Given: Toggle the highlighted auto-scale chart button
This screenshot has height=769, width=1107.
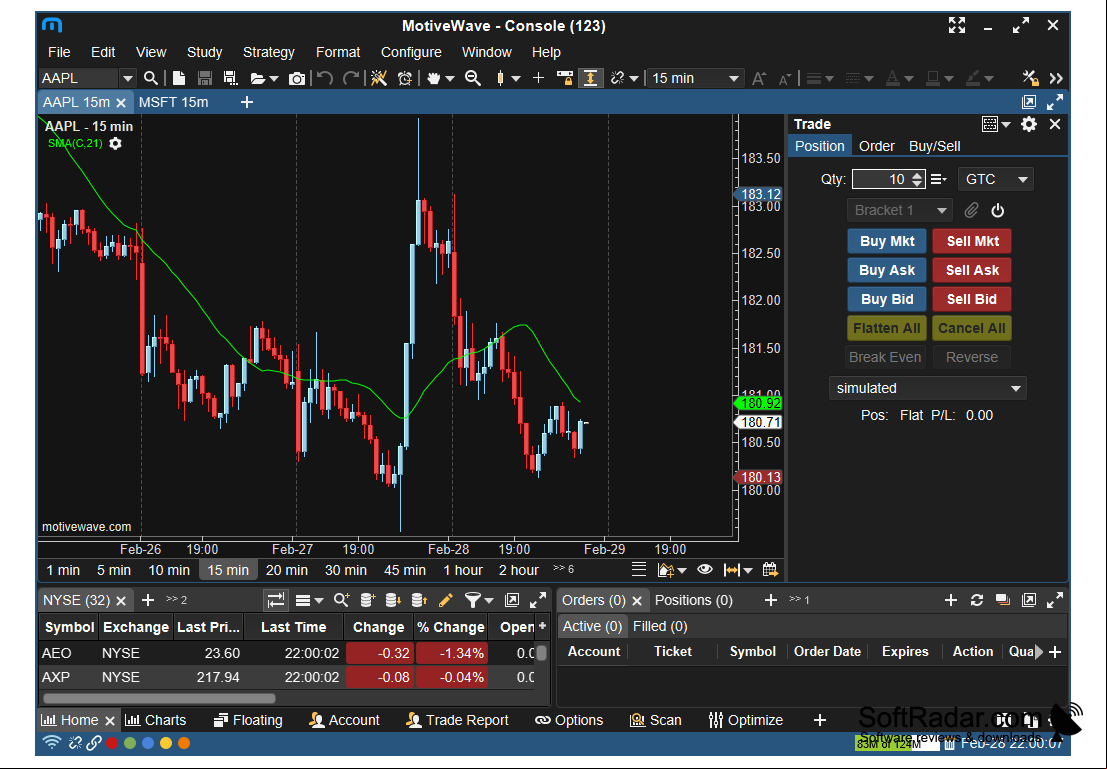Looking at the screenshot, I should click(590, 78).
